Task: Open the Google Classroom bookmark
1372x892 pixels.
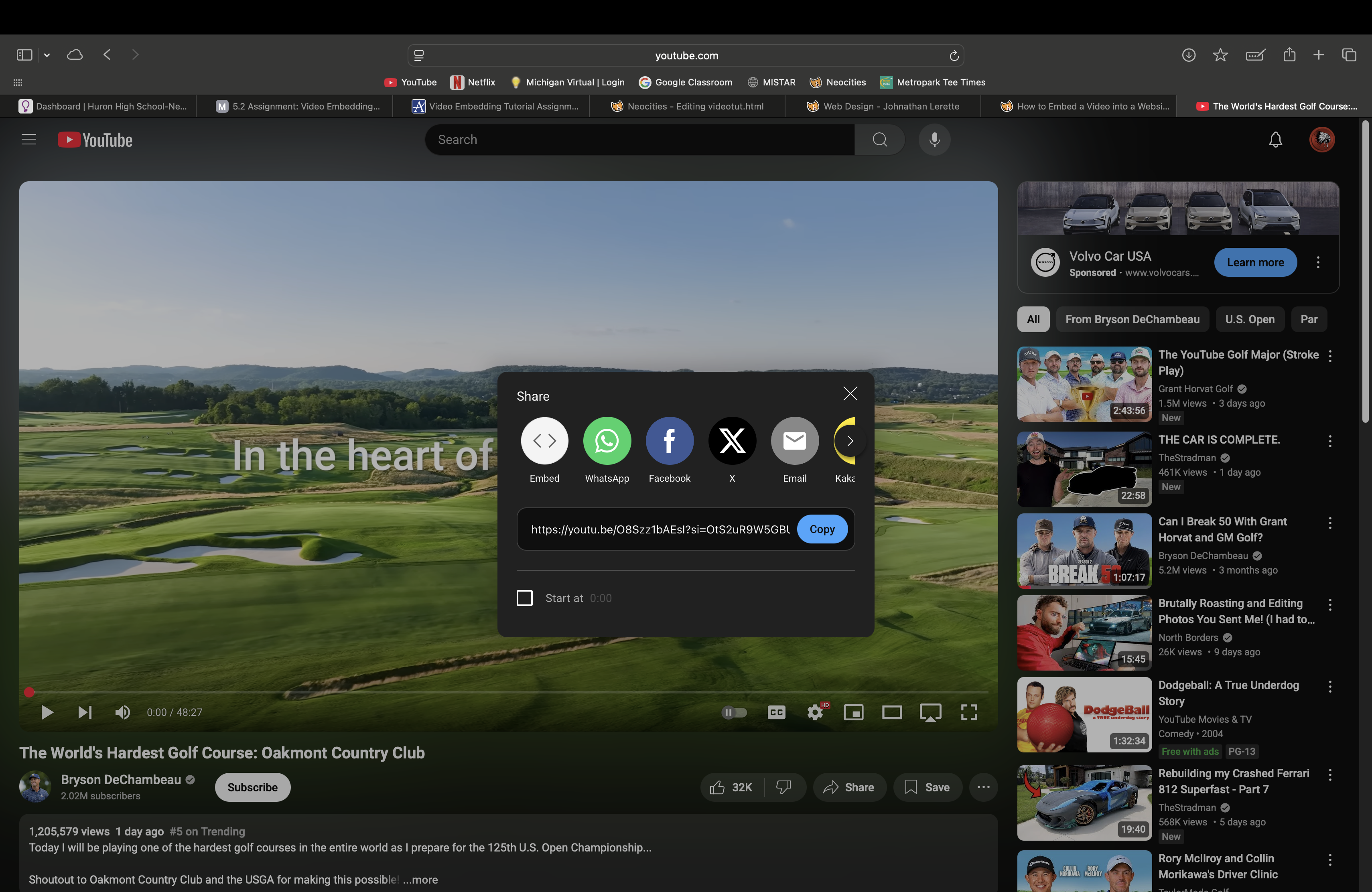Action: [x=686, y=82]
